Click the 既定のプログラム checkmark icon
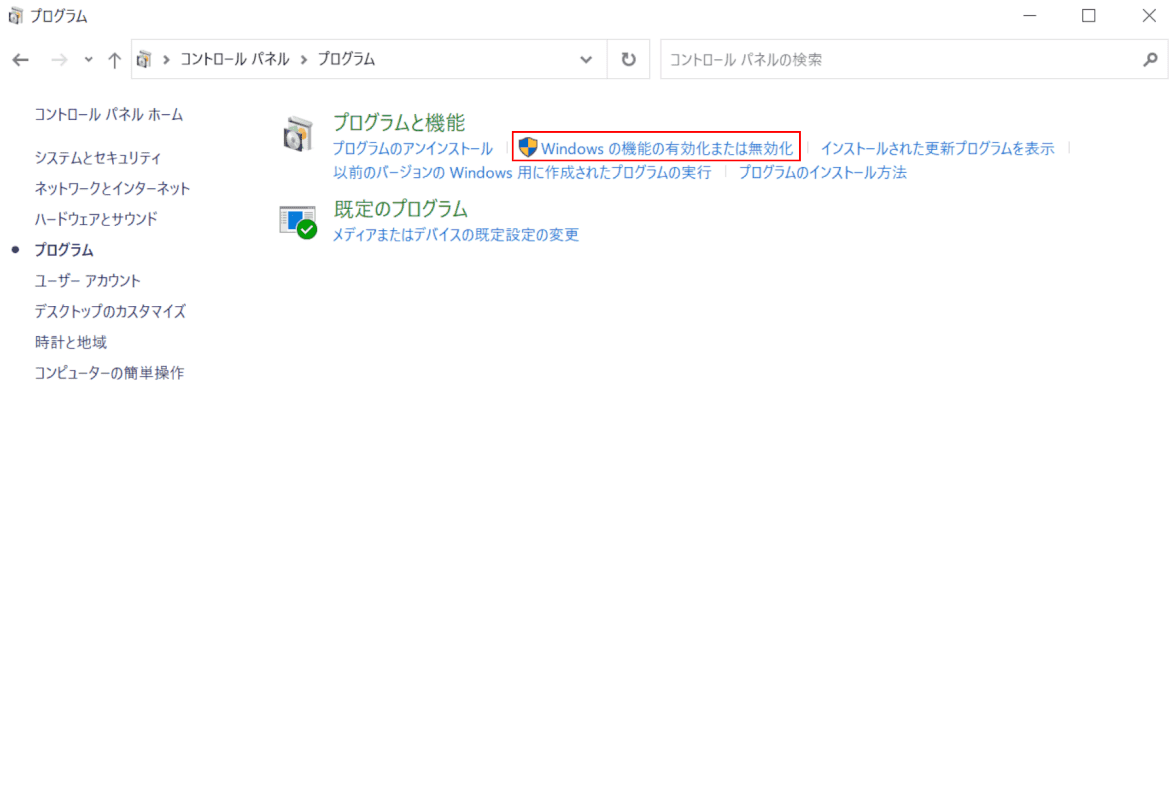Viewport: 1175px width, 800px height. pos(298,222)
